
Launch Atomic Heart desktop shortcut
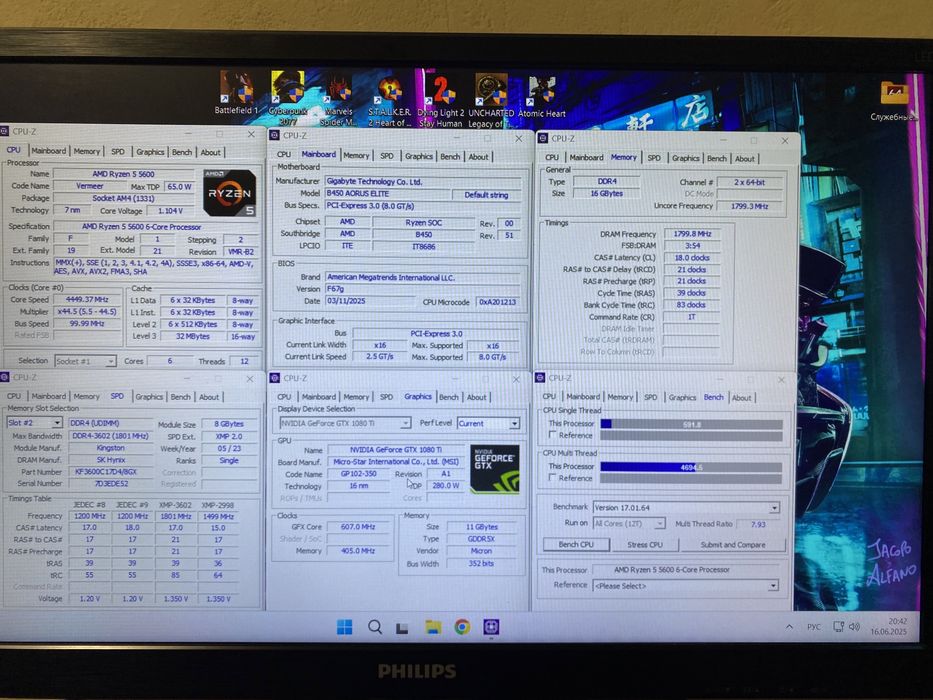541,97
